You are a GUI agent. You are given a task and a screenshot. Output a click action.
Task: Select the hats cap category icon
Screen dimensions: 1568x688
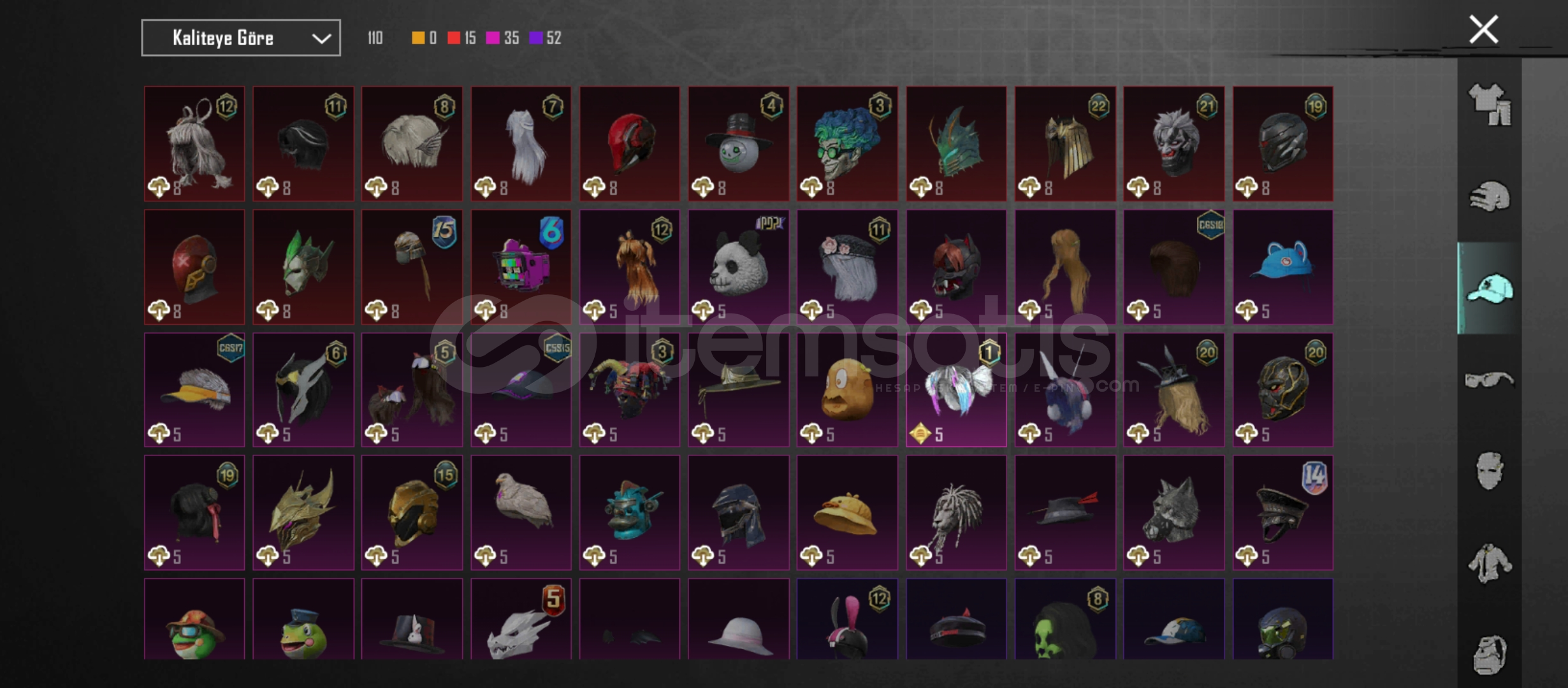coord(1490,289)
